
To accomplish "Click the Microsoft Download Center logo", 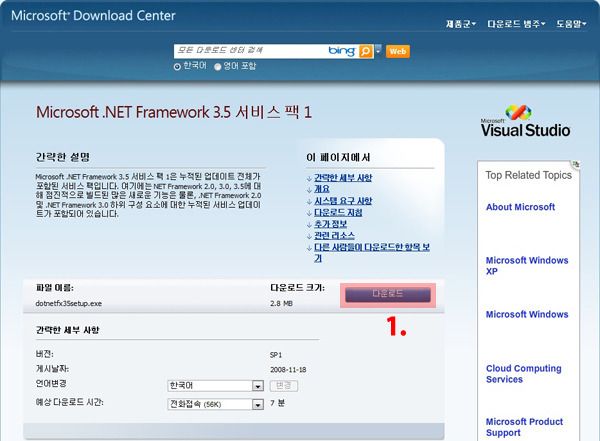I will 93,16.
